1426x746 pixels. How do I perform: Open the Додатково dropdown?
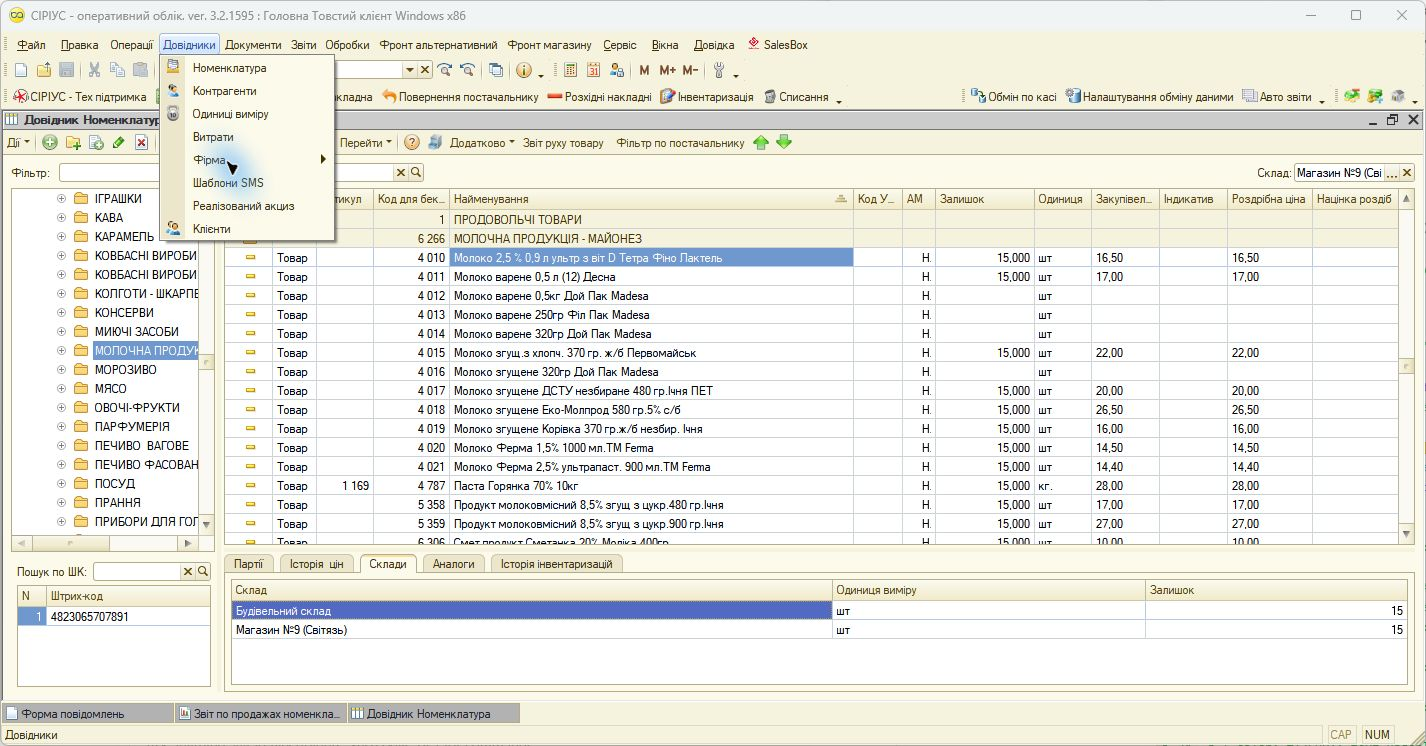pyautogui.click(x=482, y=143)
